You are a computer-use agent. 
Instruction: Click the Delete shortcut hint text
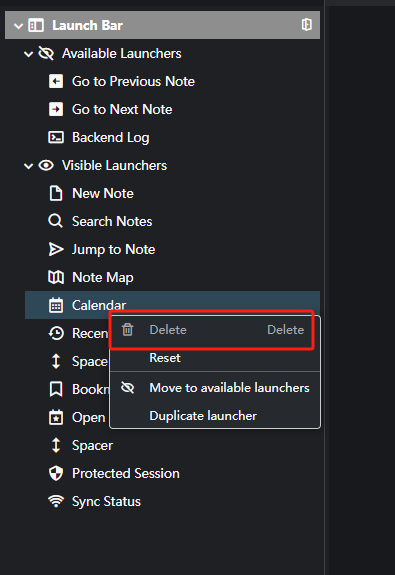pyautogui.click(x=285, y=330)
